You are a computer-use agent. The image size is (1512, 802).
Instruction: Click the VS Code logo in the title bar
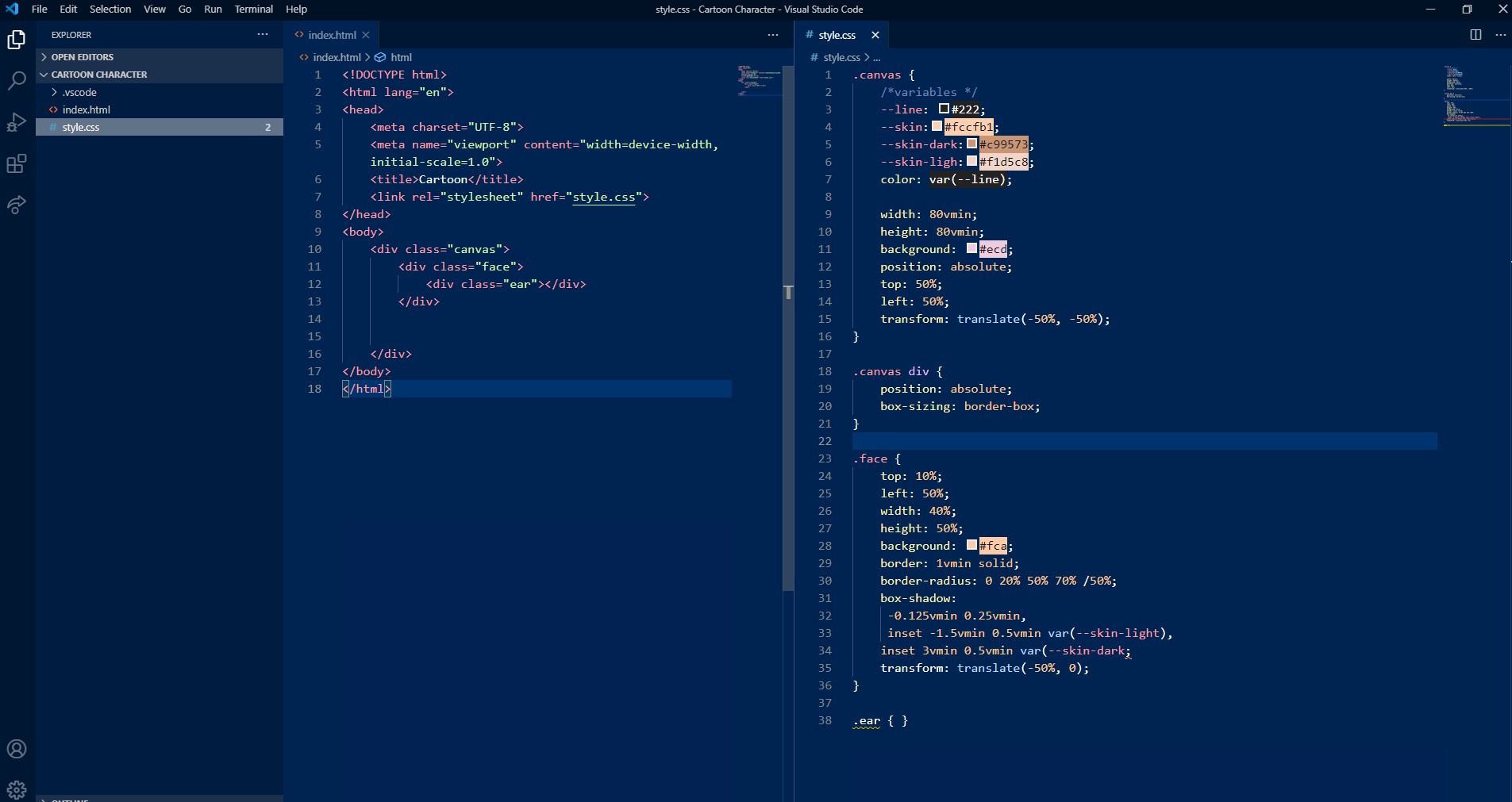coord(13,9)
